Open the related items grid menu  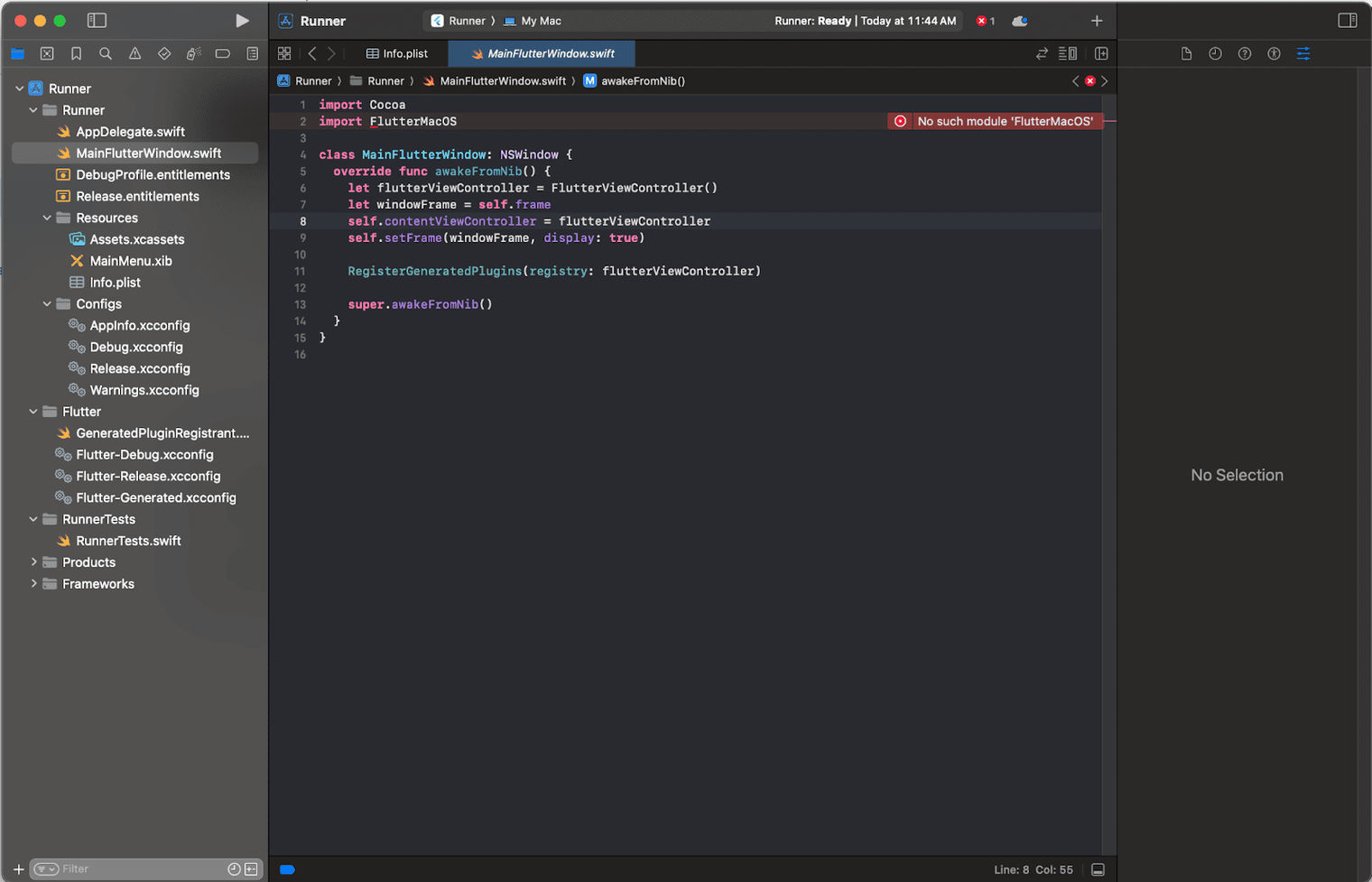[x=284, y=53]
